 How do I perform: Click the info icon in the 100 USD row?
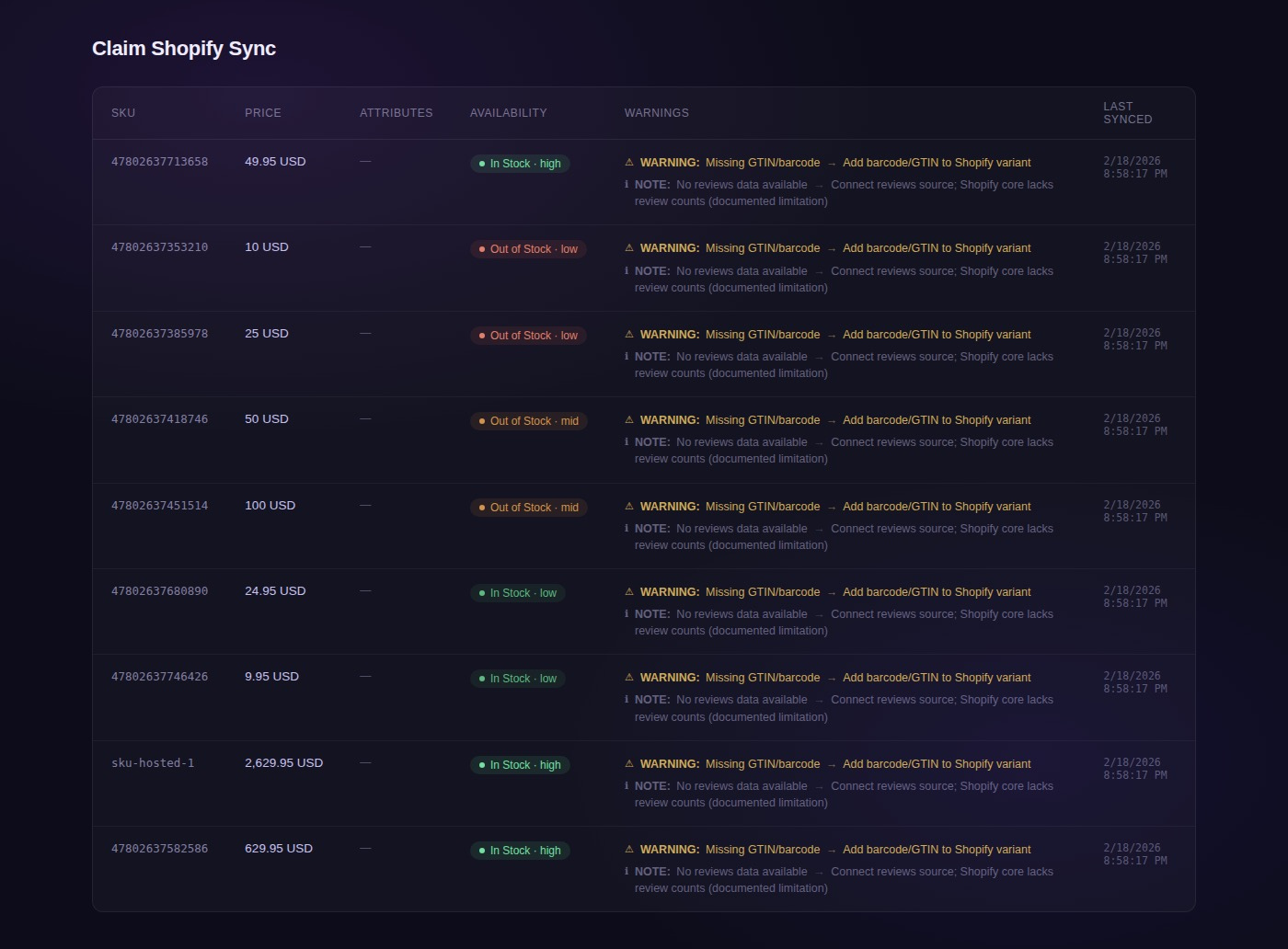[627, 528]
